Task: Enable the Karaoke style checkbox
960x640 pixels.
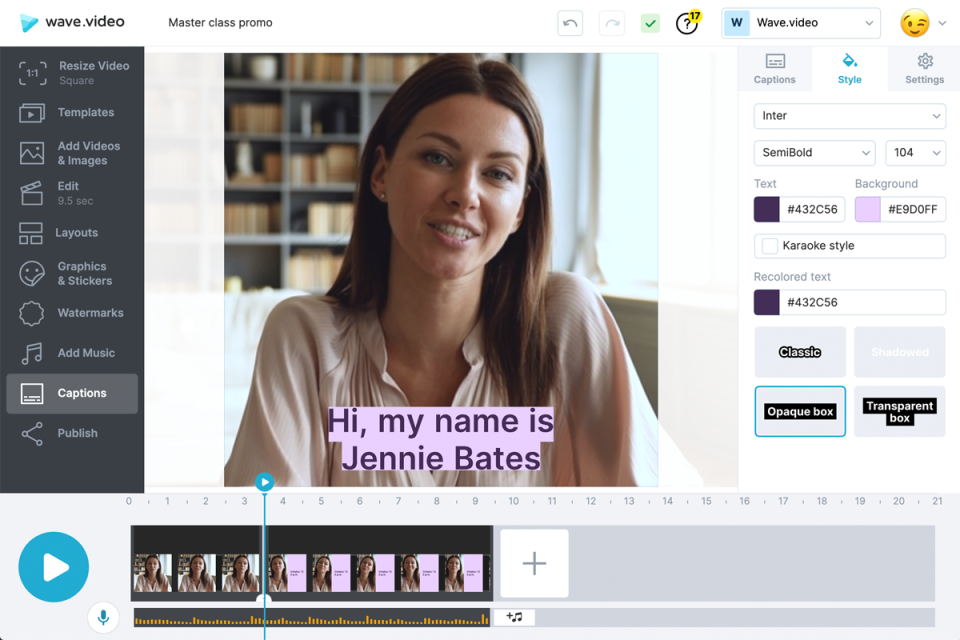Action: pos(770,245)
